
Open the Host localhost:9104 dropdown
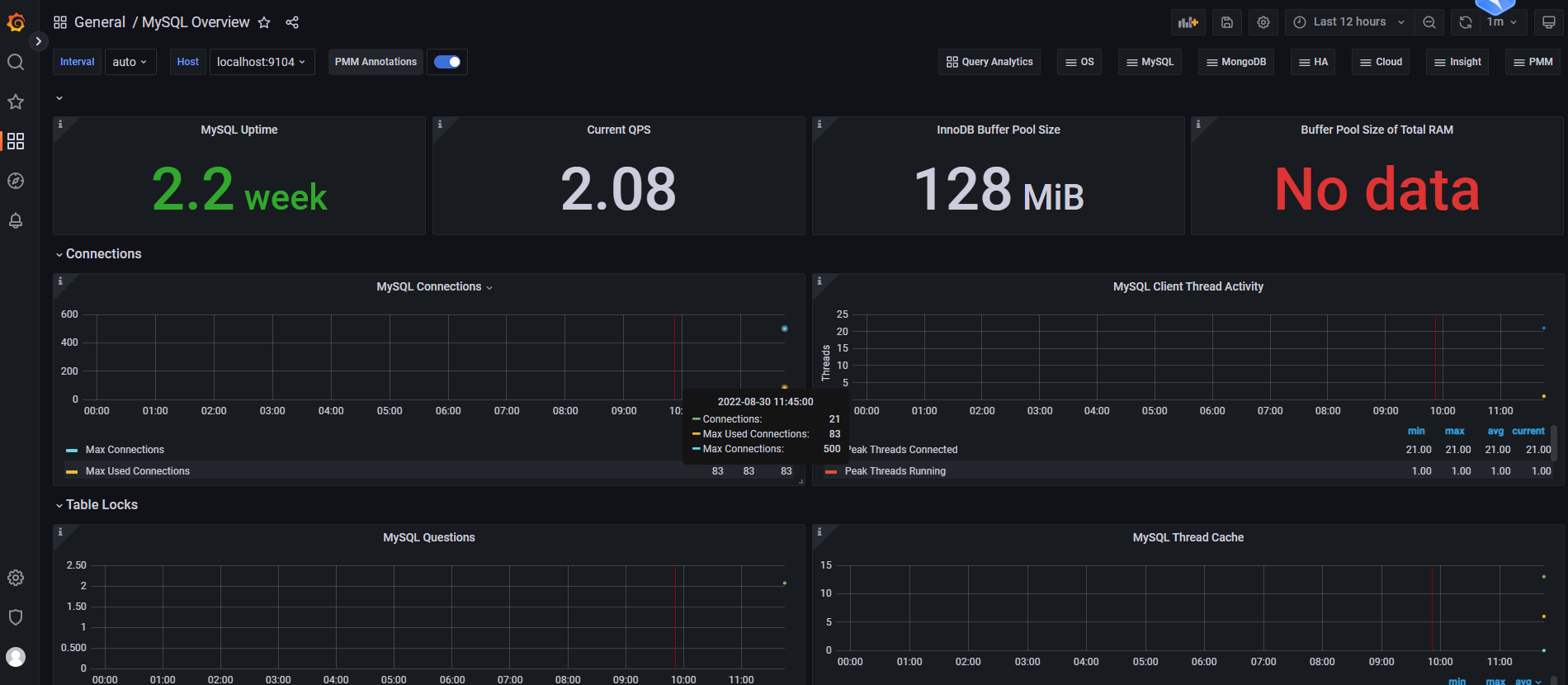click(x=262, y=62)
